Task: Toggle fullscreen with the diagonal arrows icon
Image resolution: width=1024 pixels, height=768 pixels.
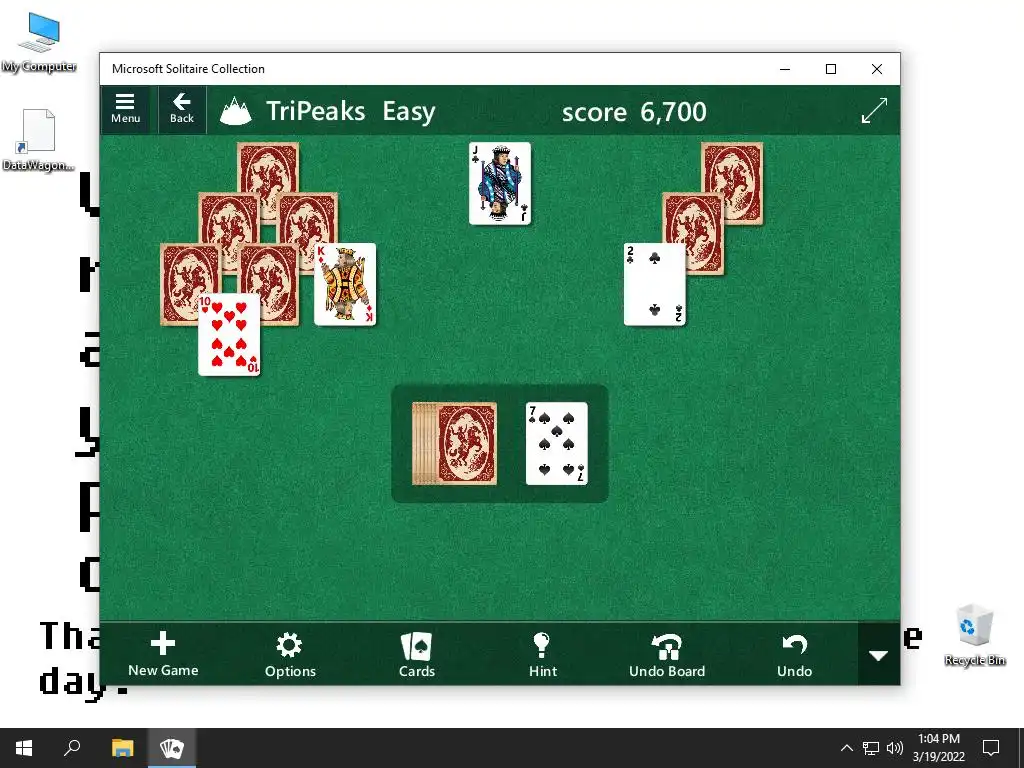Action: coord(874,110)
